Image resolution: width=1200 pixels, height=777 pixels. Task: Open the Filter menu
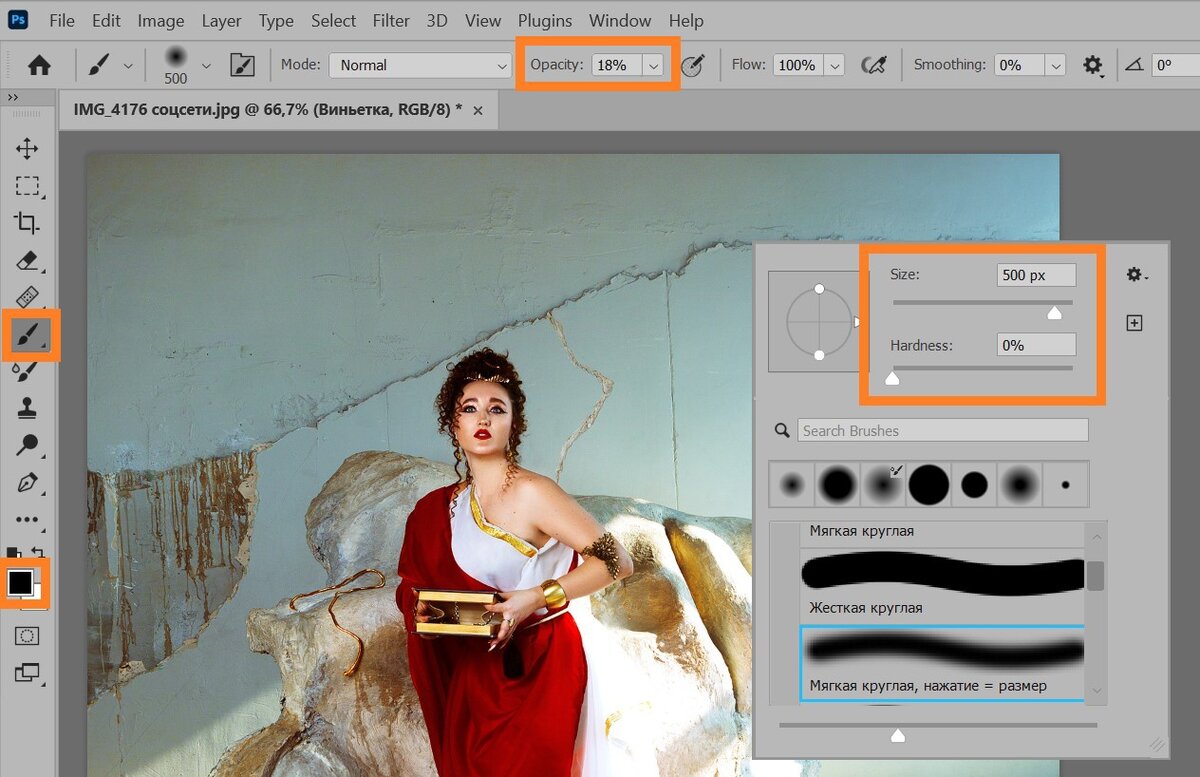(x=391, y=20)
